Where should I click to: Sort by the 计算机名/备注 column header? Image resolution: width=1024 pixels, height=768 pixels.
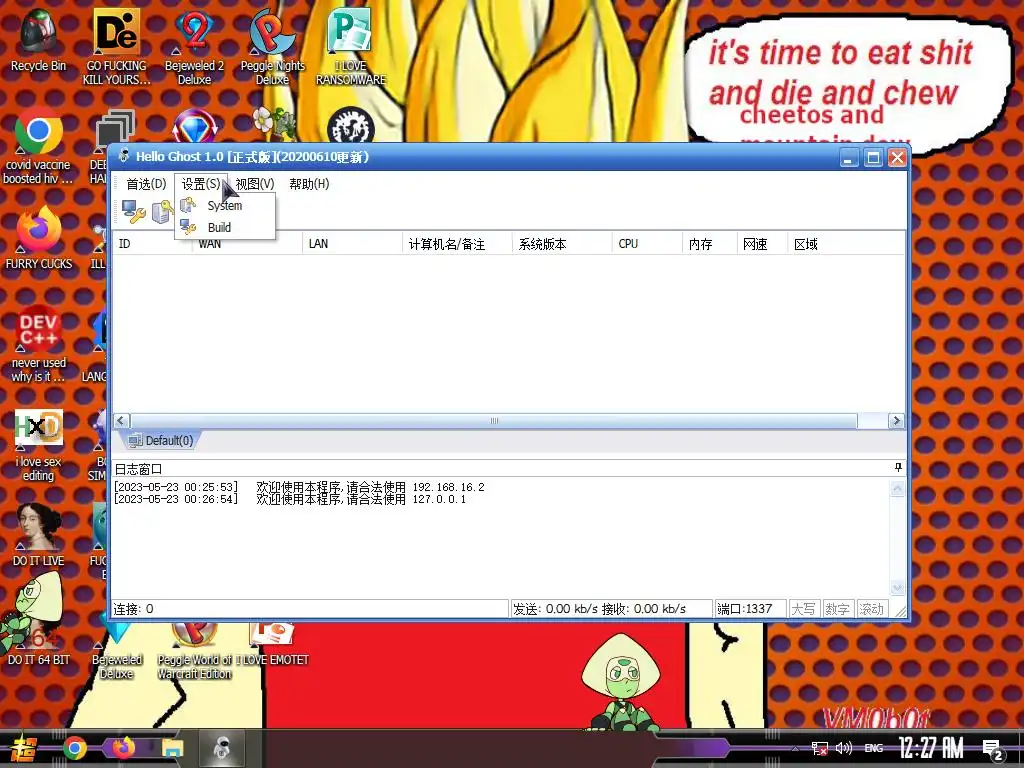[457, 244]
